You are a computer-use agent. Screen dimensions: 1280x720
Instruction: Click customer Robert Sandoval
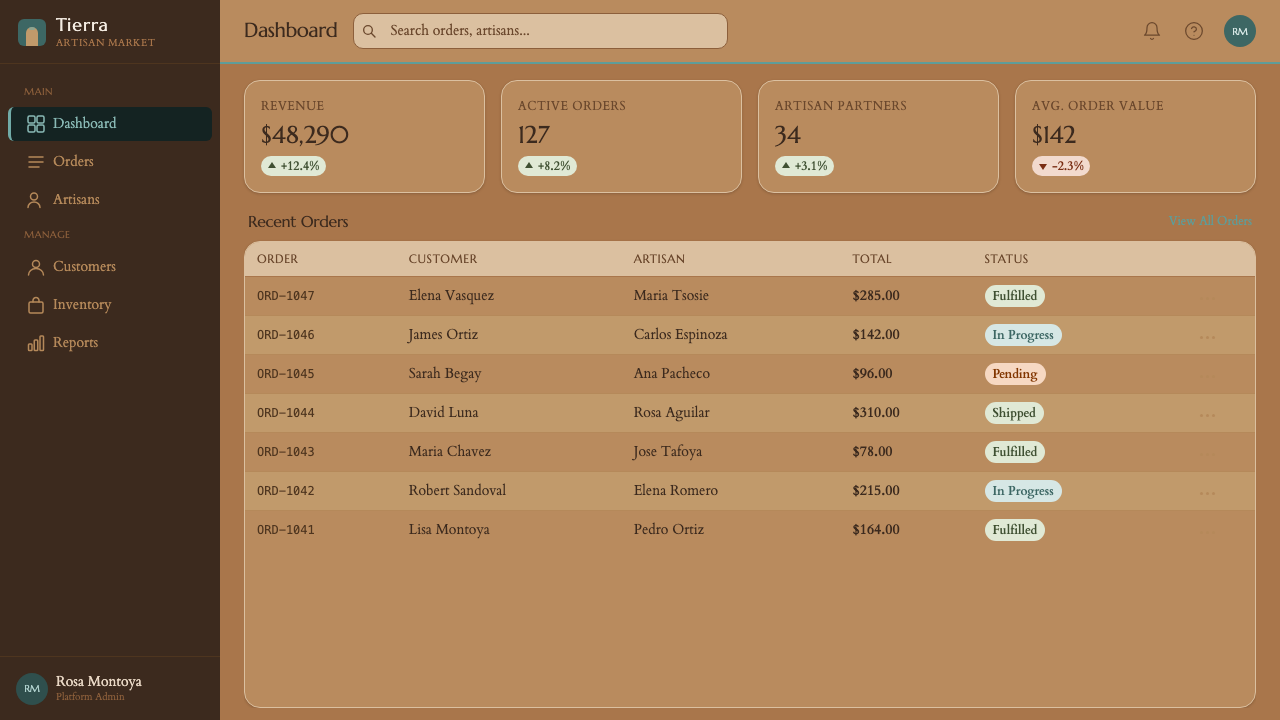click(457, 491)
